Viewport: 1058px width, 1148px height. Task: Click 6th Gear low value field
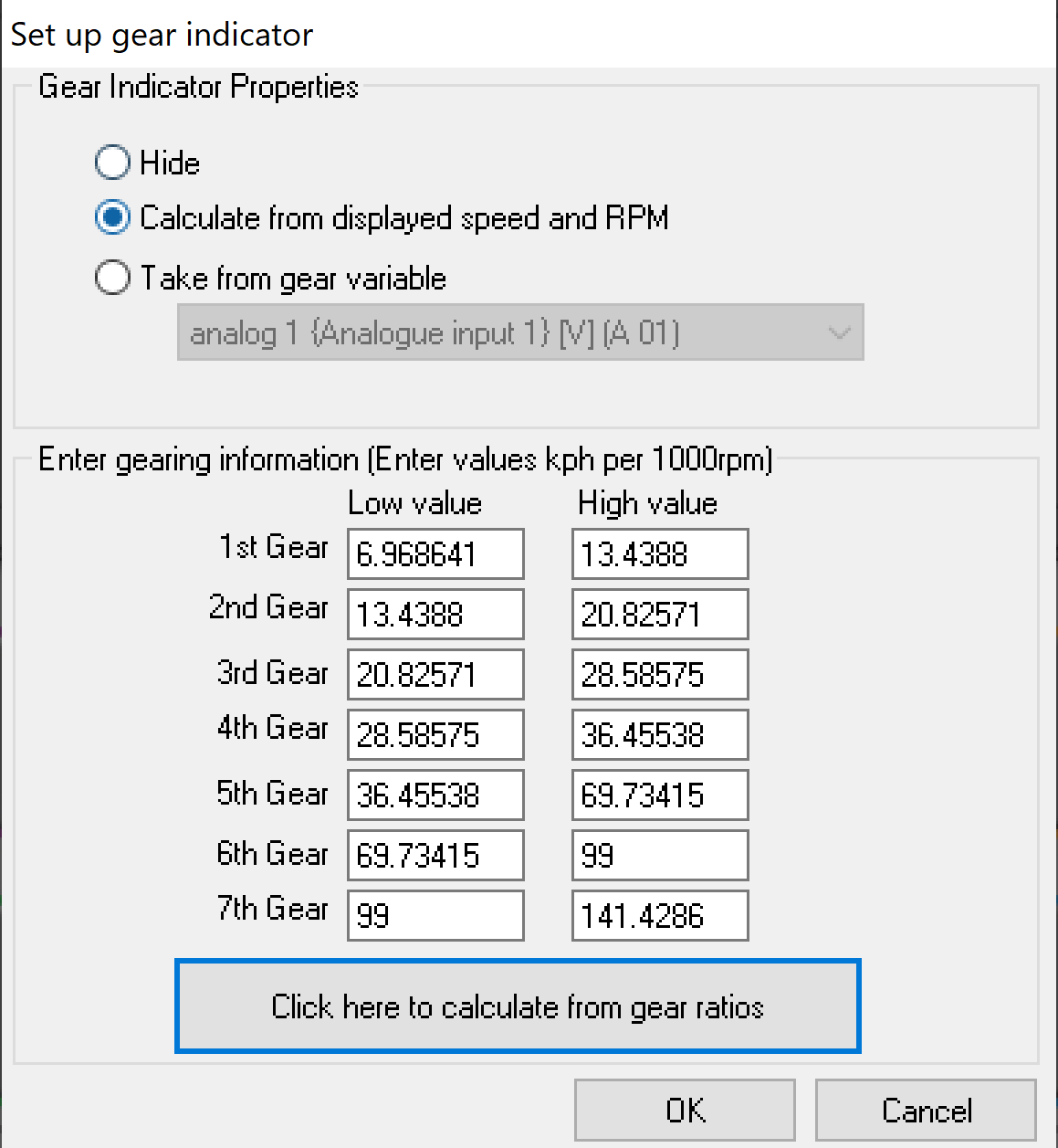click(x=435, y=855)
